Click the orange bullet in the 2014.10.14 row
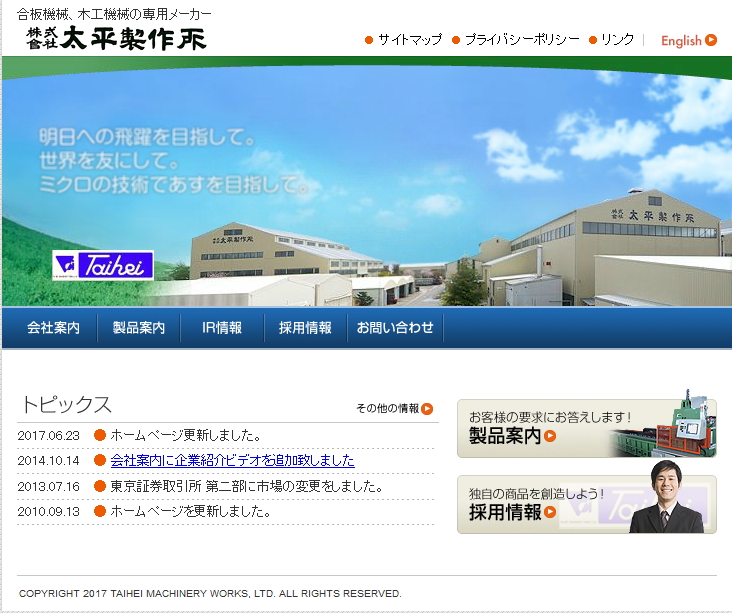Viewport: 732px width, 613px height. (99, 460)
